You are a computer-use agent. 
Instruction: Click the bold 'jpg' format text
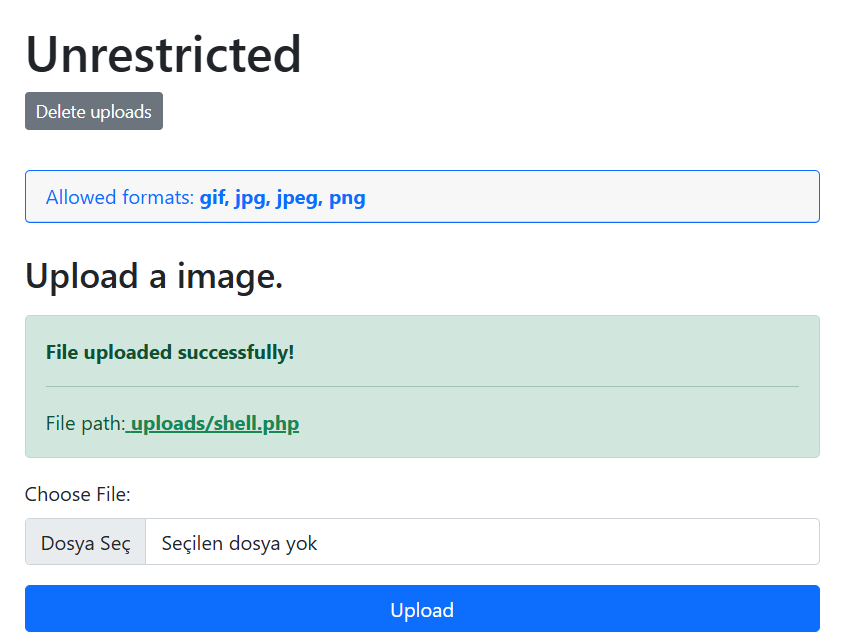click(x=252, y=198)
